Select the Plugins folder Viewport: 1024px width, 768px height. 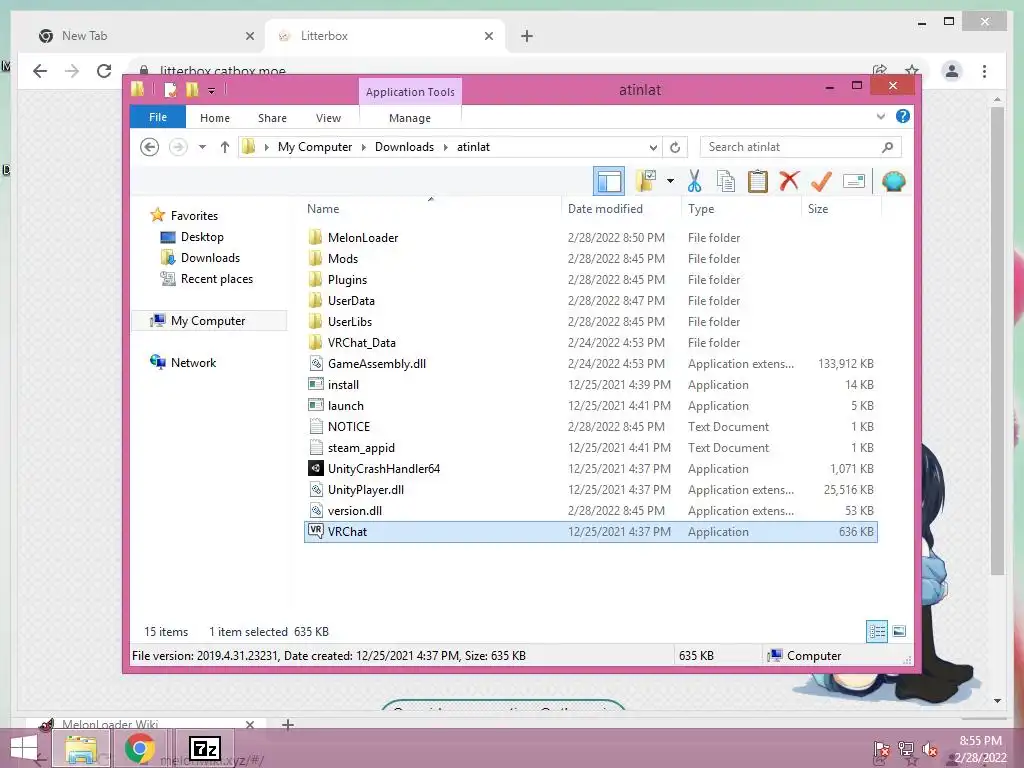347,280
